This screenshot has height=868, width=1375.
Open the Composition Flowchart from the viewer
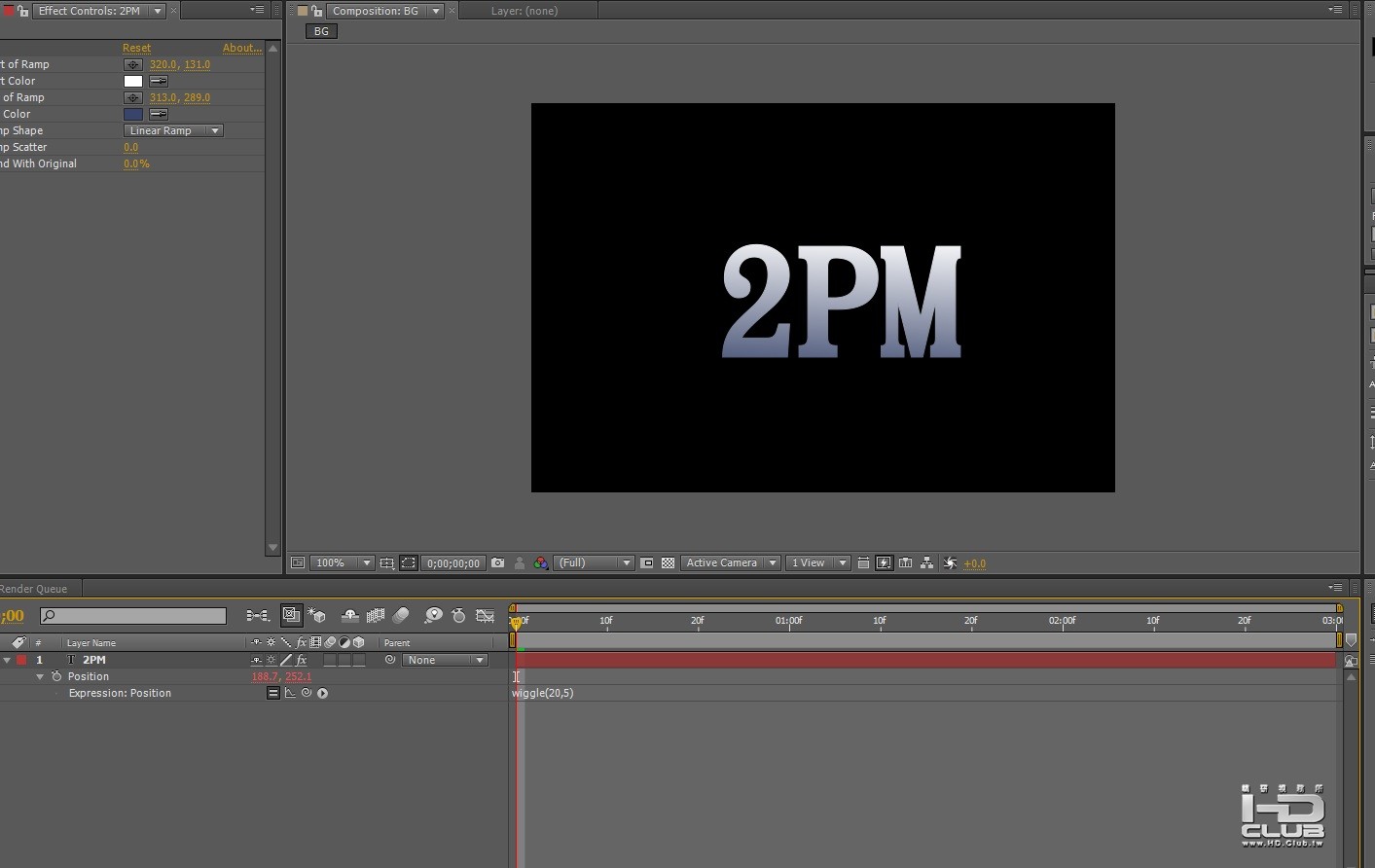(927, 563)
